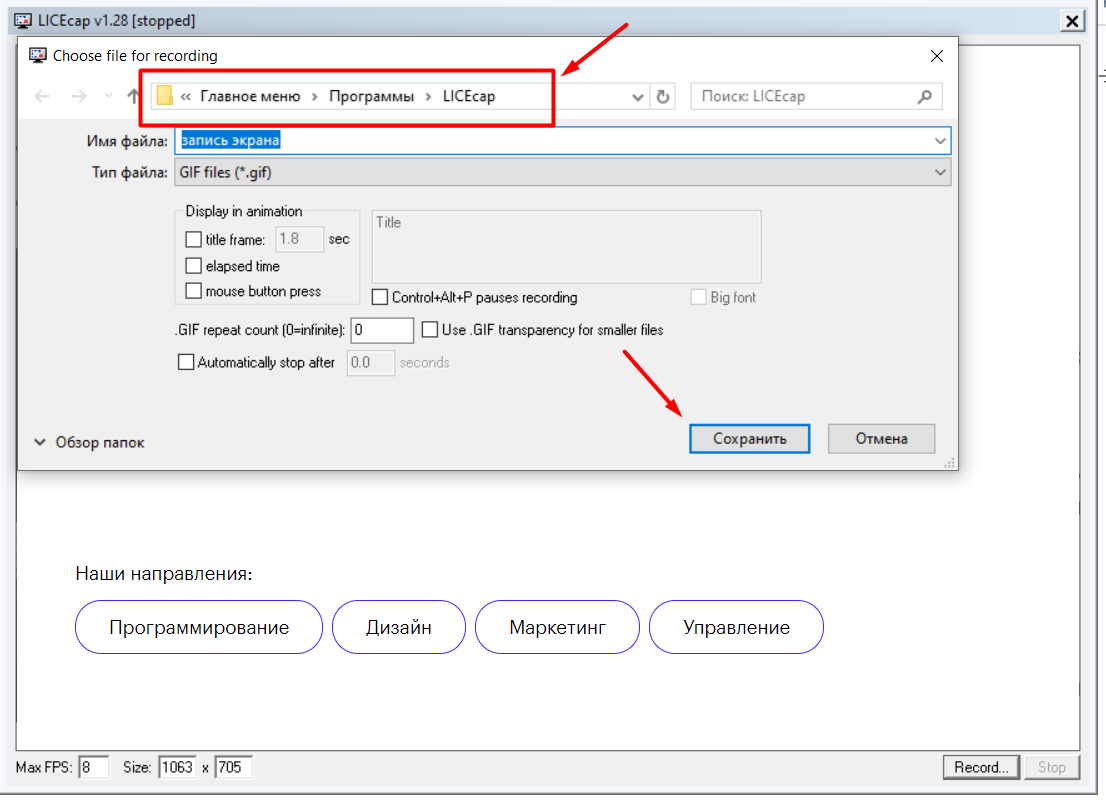Go back with the left arrow icon

[x=42, y=97]
